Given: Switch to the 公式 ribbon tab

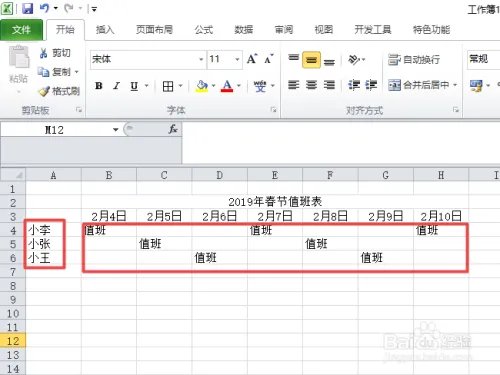Looking at the screenshot, I should pyautogui.click(x=204, y=30).
